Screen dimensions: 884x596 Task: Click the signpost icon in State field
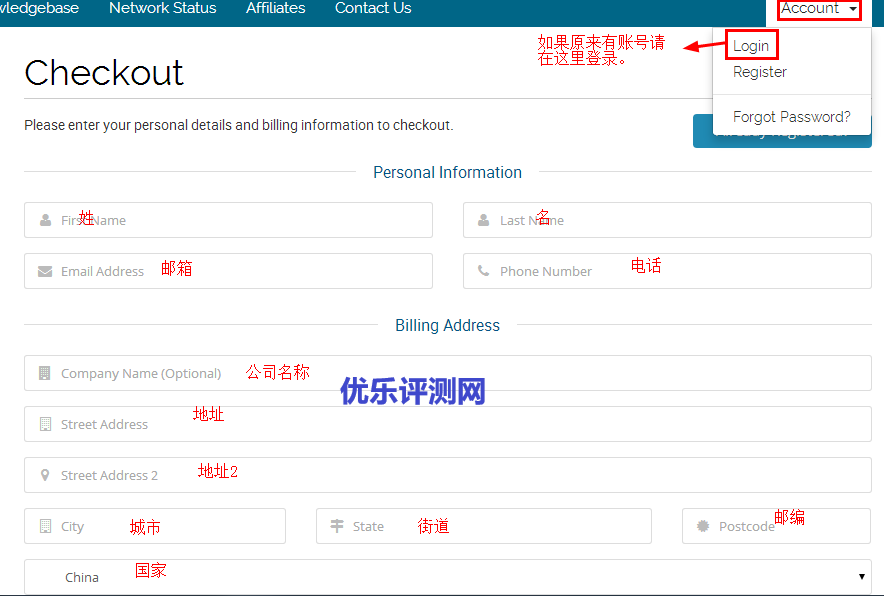[x=337, y=526]
